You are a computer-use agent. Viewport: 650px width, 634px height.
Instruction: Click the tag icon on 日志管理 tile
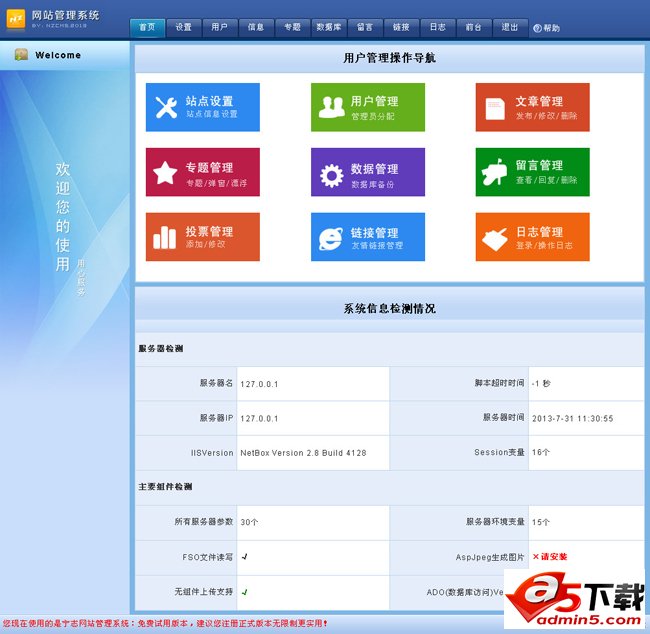[495, 239]
